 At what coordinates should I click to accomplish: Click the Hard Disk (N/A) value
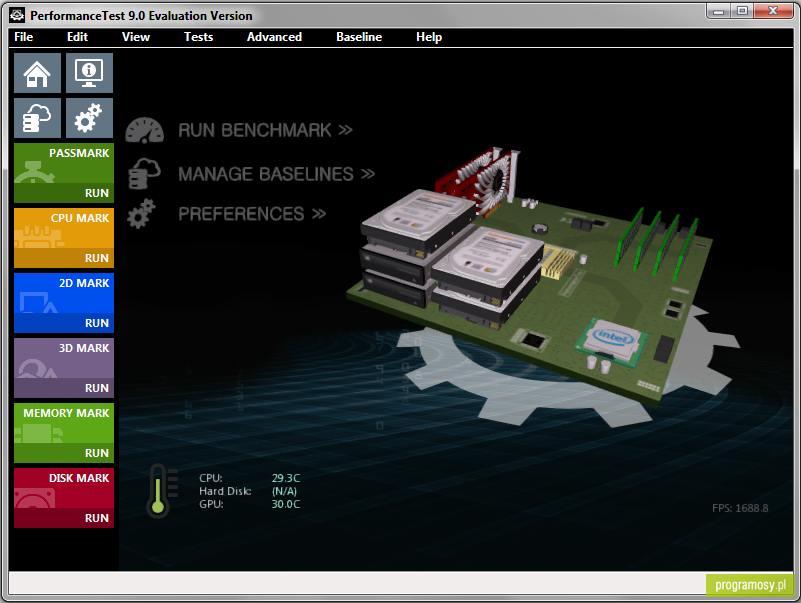pos(284,491)
